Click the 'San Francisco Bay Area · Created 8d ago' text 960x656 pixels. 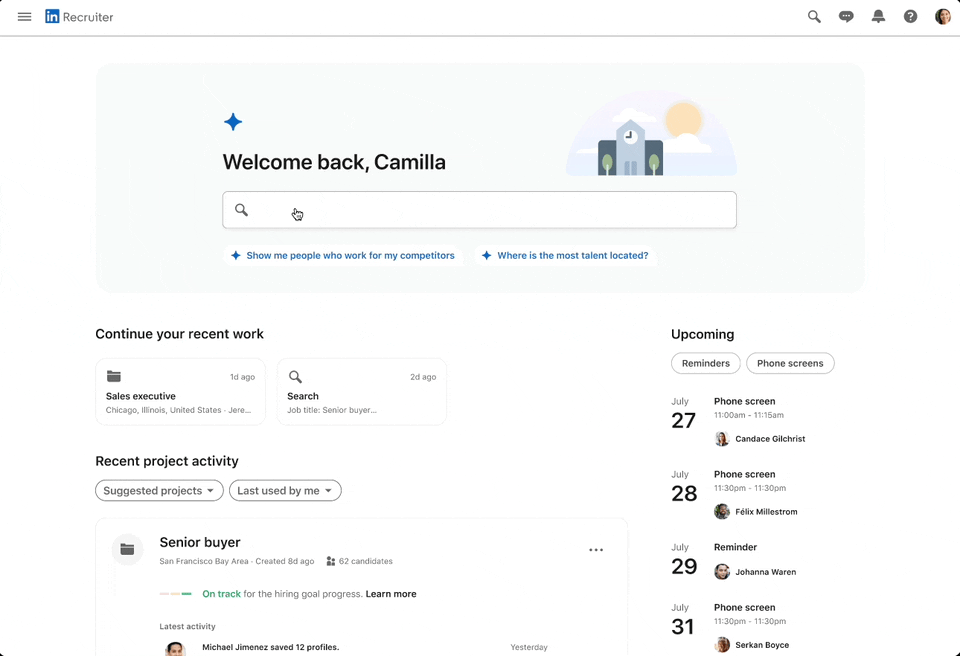237,561
